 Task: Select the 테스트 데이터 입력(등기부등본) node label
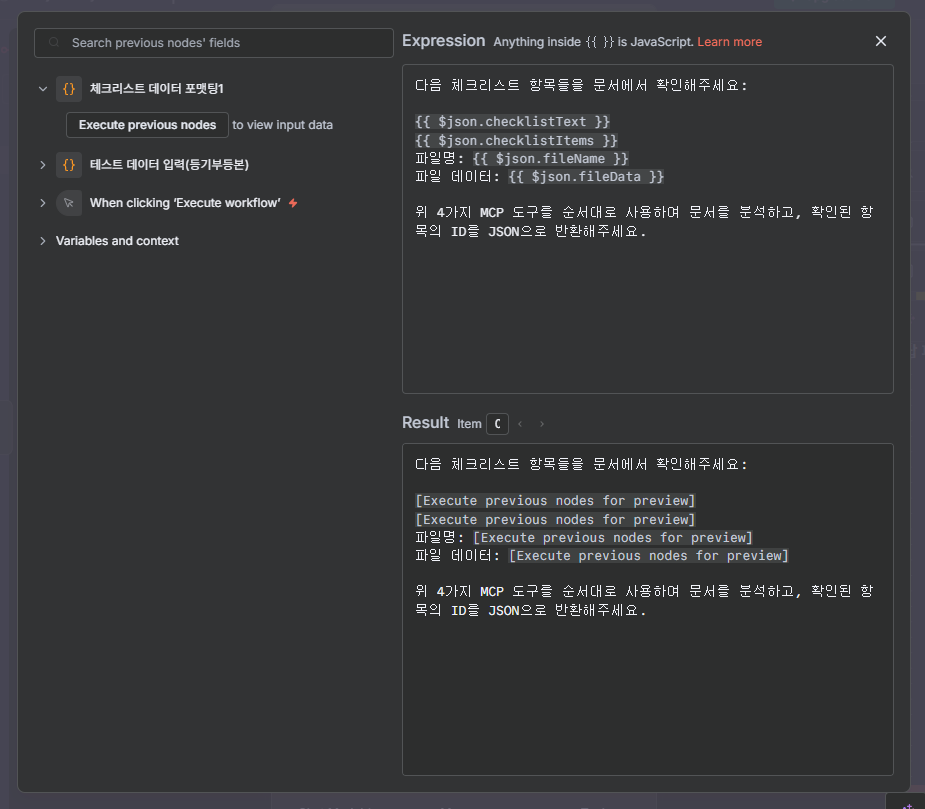pos(169,165)
